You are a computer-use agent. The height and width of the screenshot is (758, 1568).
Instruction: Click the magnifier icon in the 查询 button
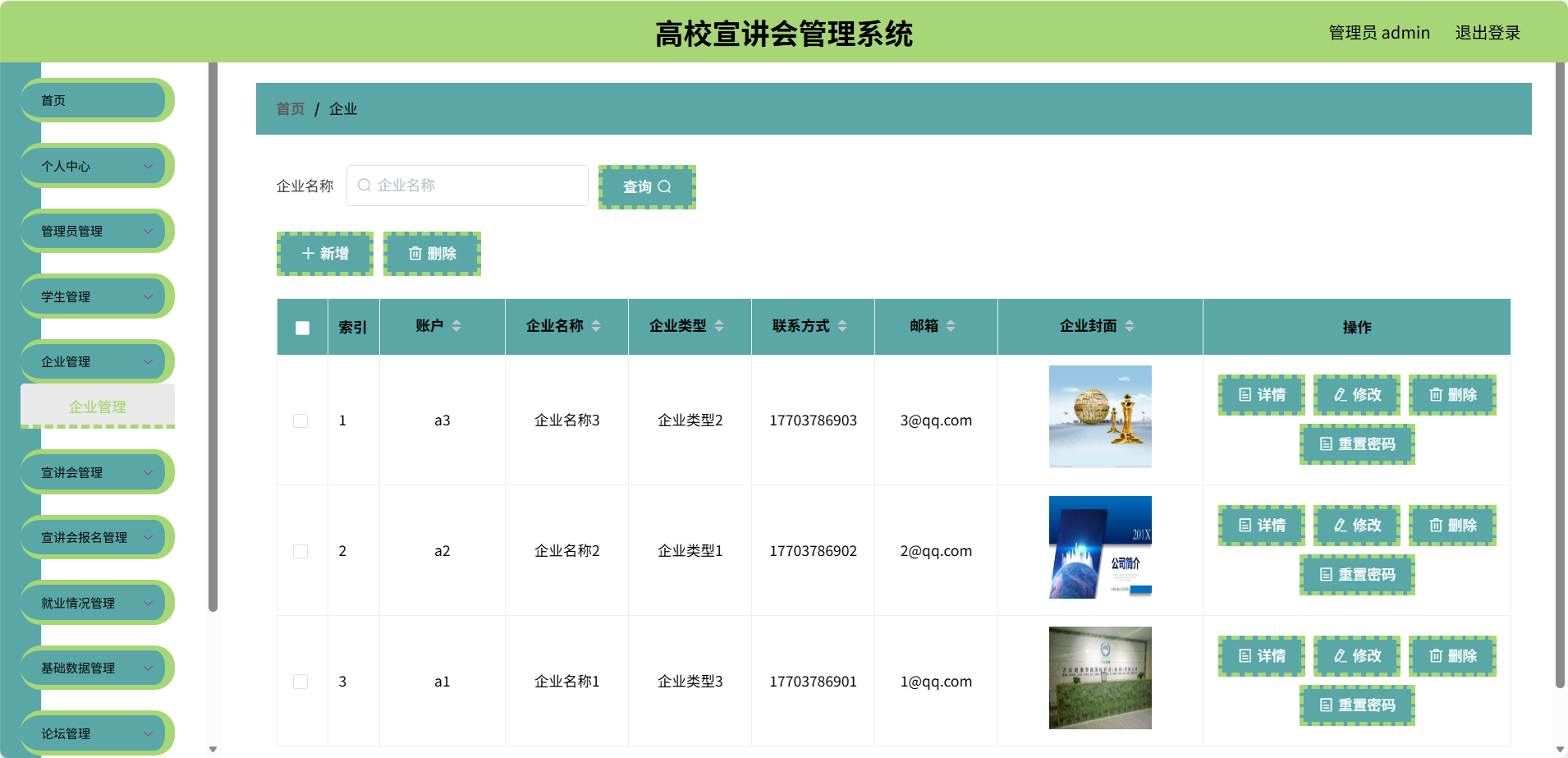pos(665,187)
